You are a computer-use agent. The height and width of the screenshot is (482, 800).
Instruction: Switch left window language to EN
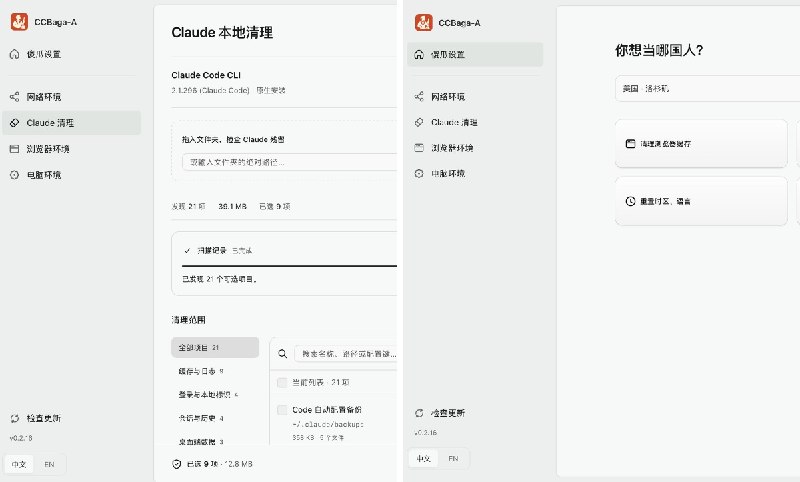[49, 464]
